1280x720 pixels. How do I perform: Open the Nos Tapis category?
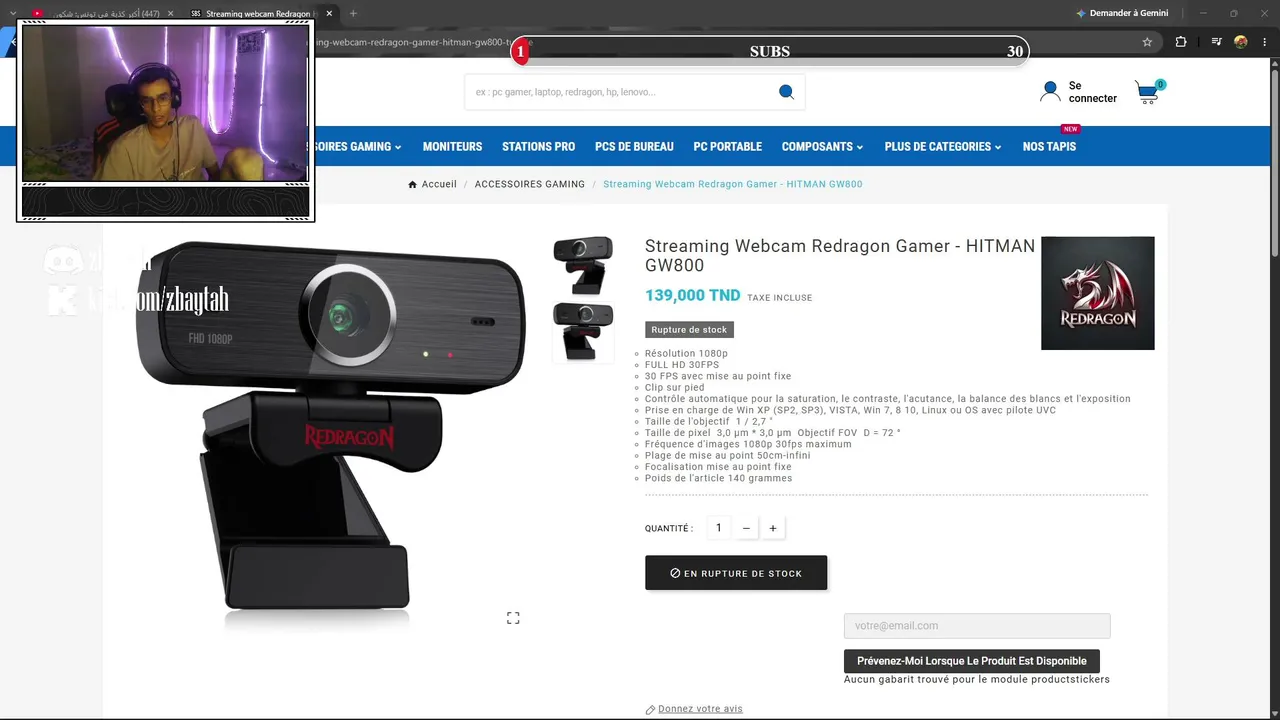[1049, 147]
